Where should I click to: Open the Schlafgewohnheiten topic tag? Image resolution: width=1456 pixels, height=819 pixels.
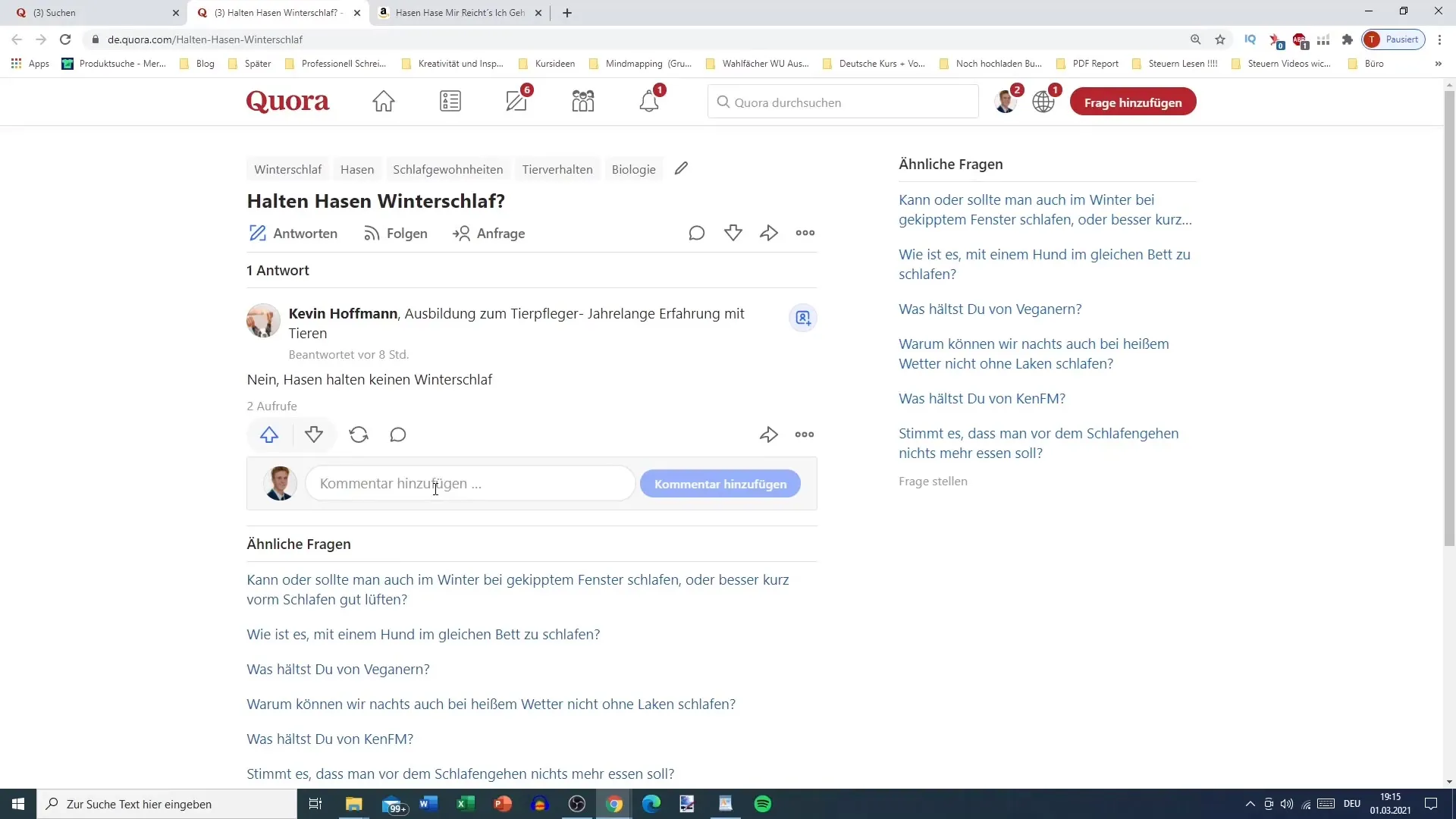(448, 169)
